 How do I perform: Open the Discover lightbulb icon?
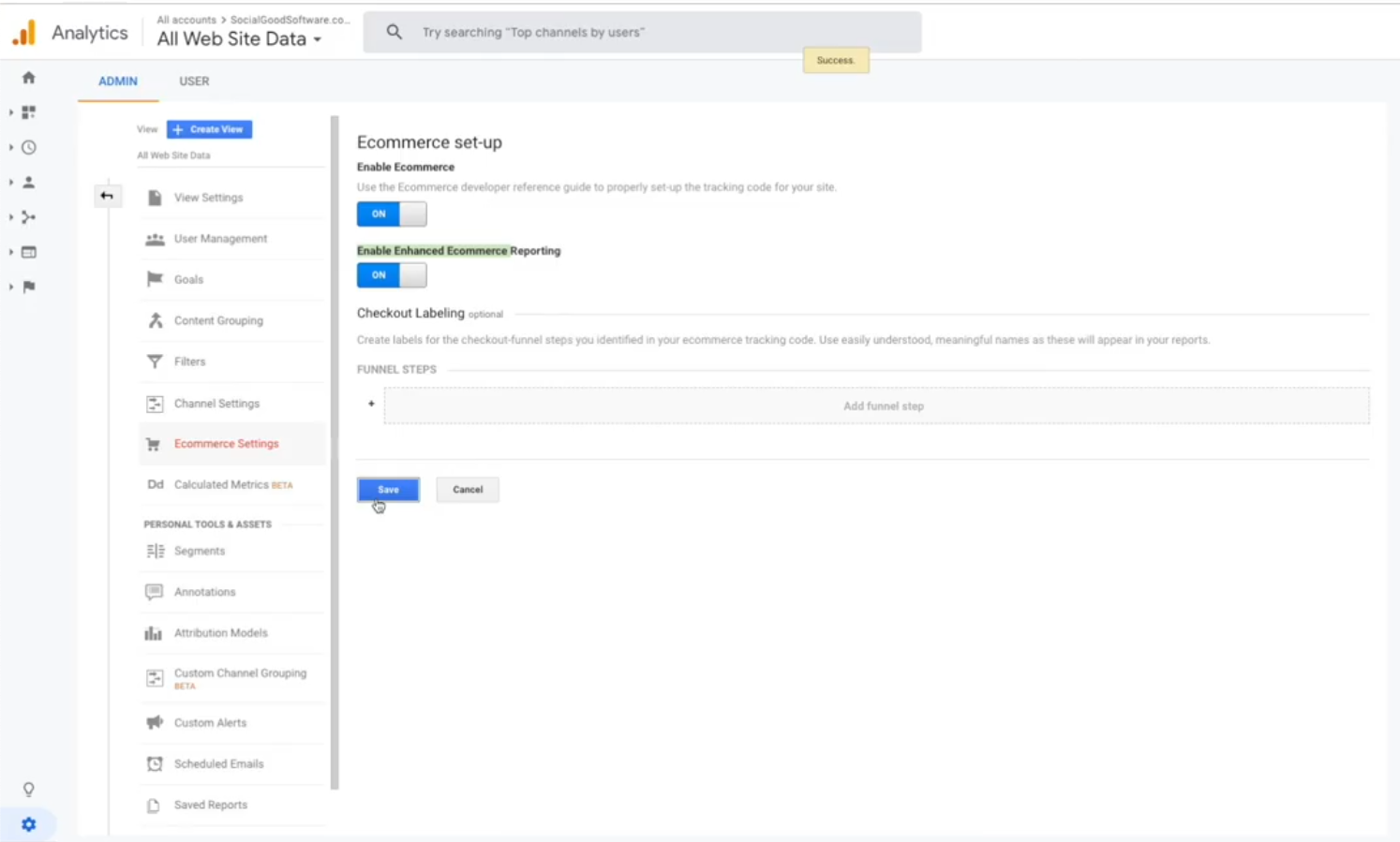pyautogui.click(x=28, y=790)
